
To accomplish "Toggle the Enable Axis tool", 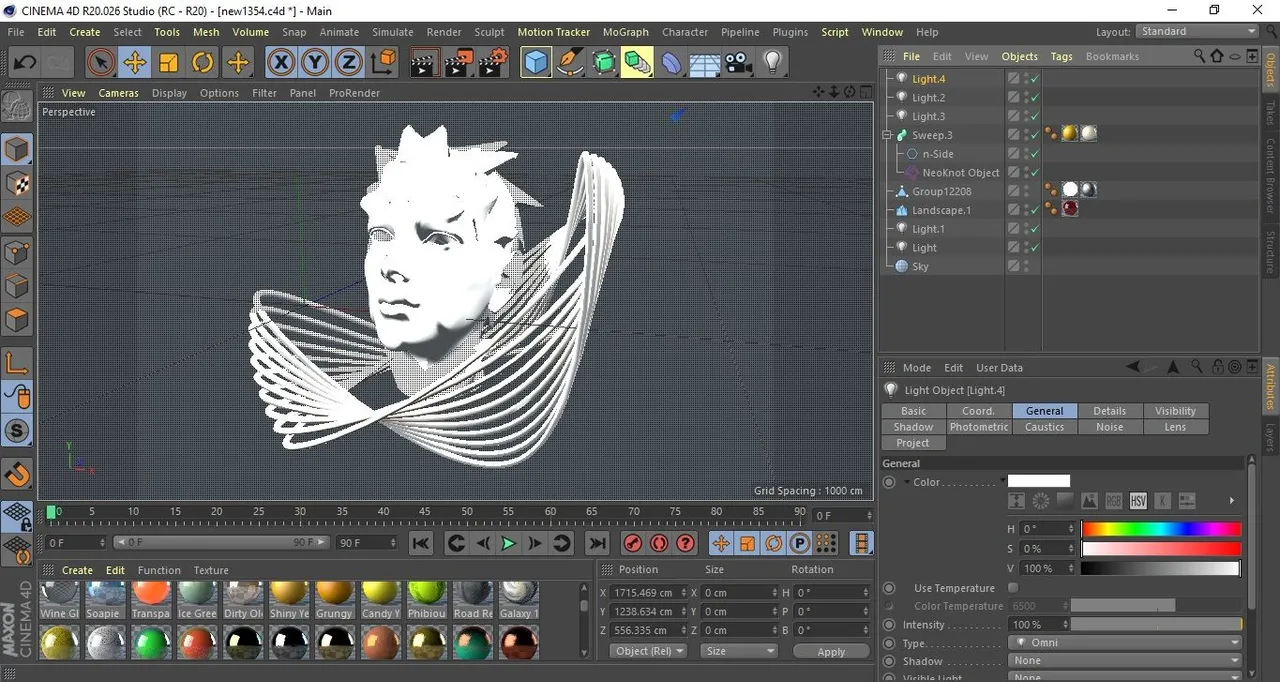I will point(17,363).
